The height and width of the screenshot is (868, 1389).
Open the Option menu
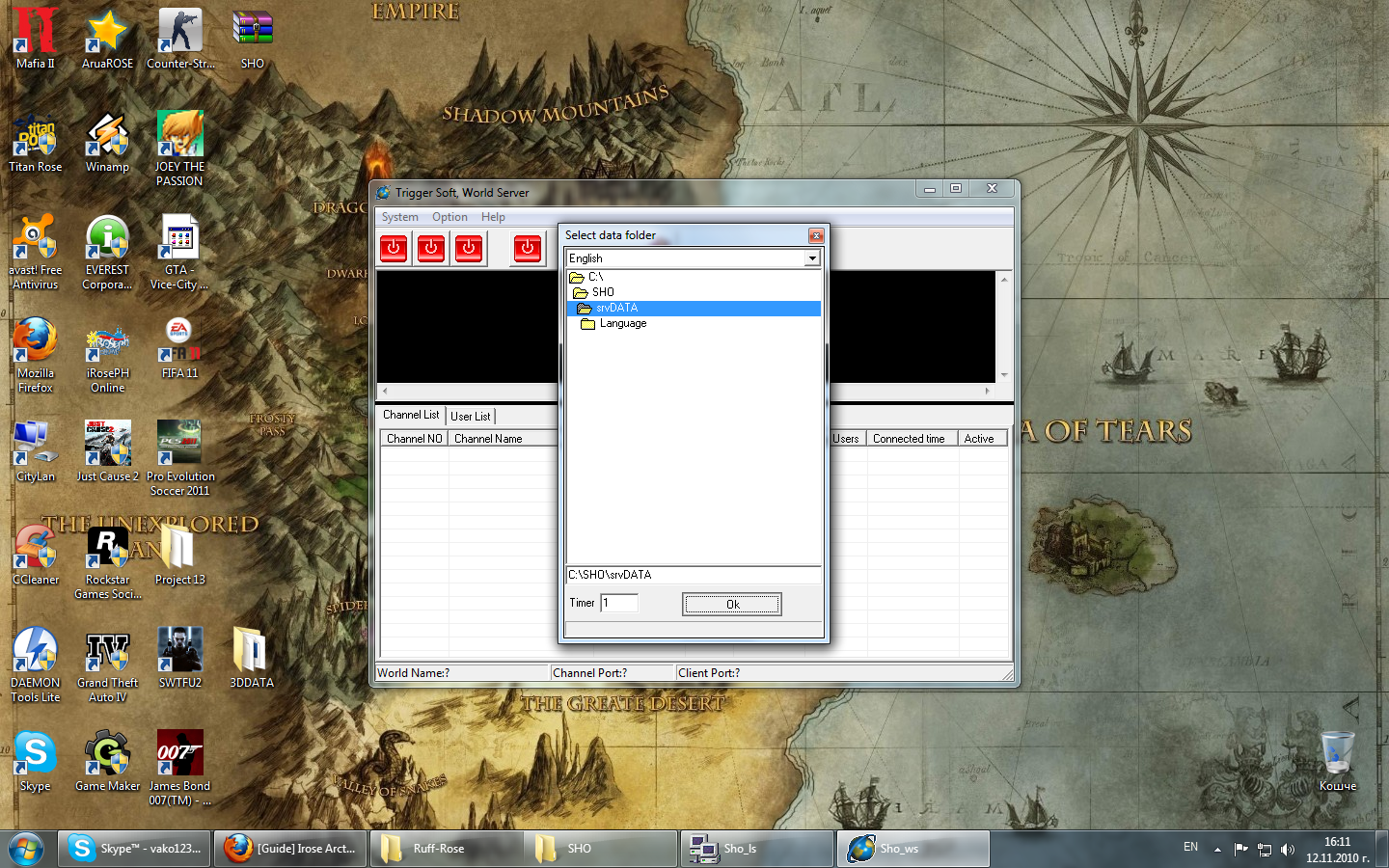(x=449, y=216)
